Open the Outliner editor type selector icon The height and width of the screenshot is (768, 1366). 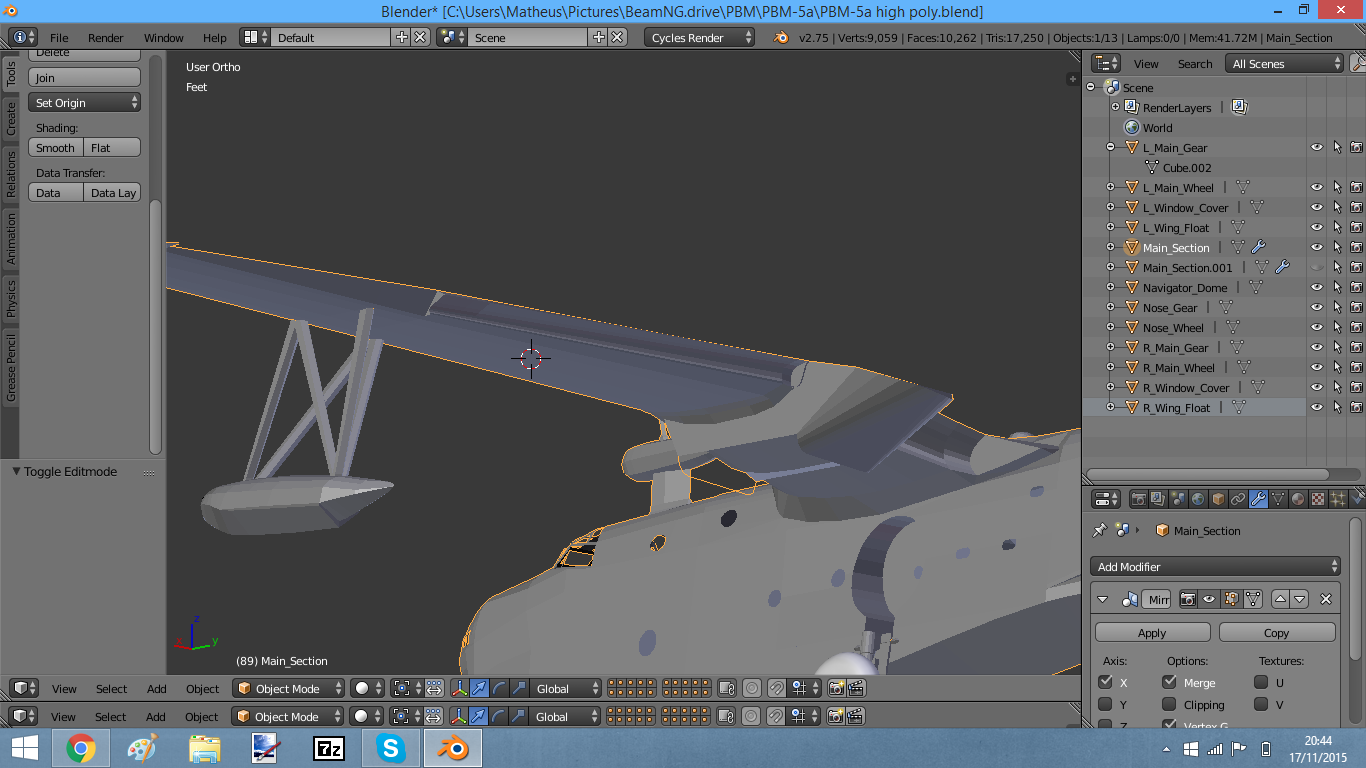click(x=1107, y=63)
